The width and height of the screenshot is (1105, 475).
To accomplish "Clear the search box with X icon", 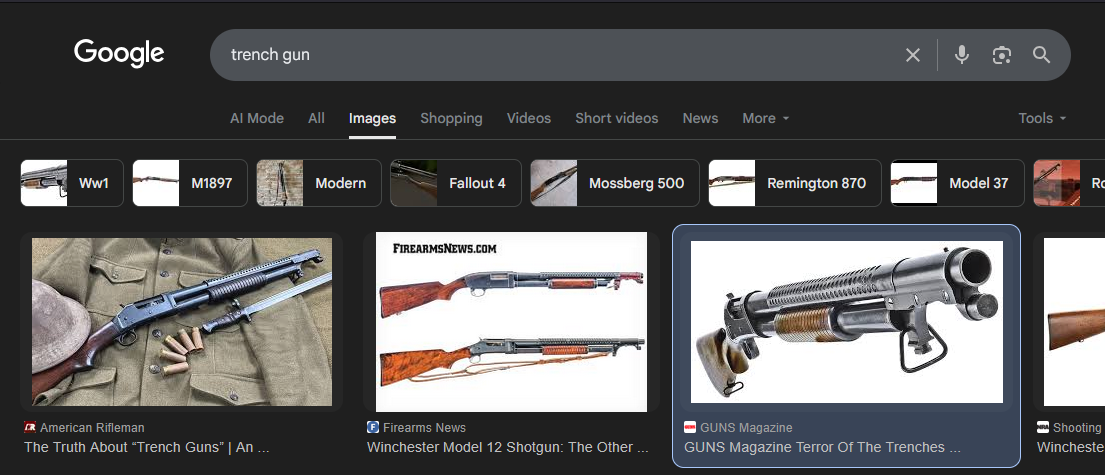I will pyautogui.click(x=913, y=55).
